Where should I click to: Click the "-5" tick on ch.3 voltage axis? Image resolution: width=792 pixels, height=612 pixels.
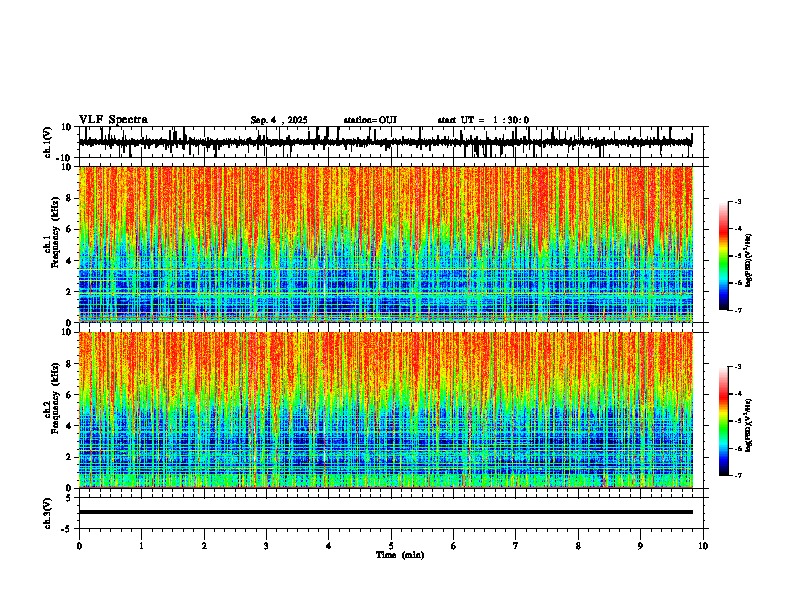[x=67, y=529]
